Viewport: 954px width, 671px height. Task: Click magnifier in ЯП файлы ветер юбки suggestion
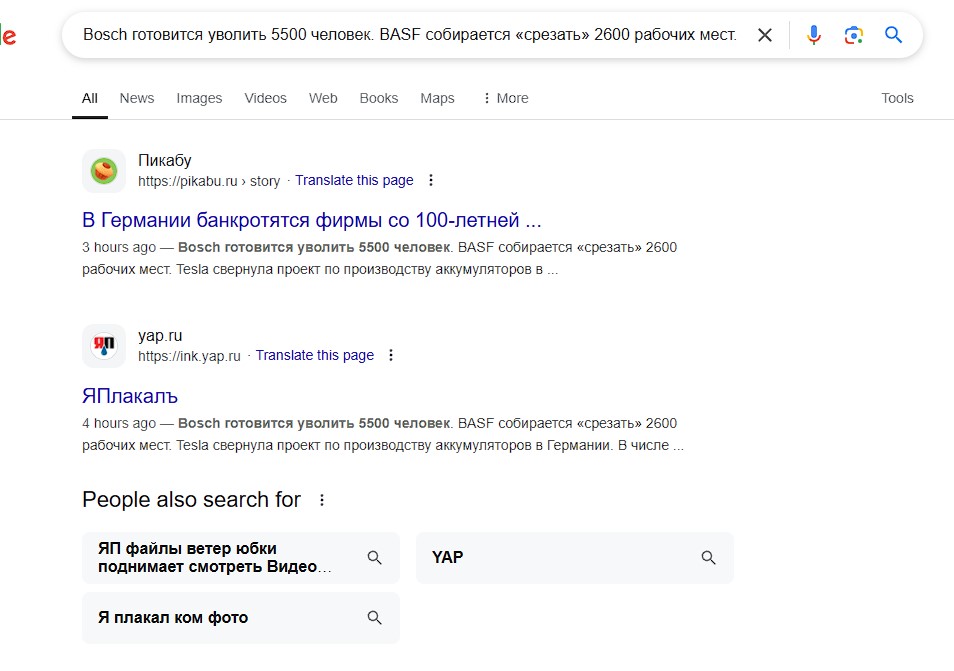tap(375, 558)
